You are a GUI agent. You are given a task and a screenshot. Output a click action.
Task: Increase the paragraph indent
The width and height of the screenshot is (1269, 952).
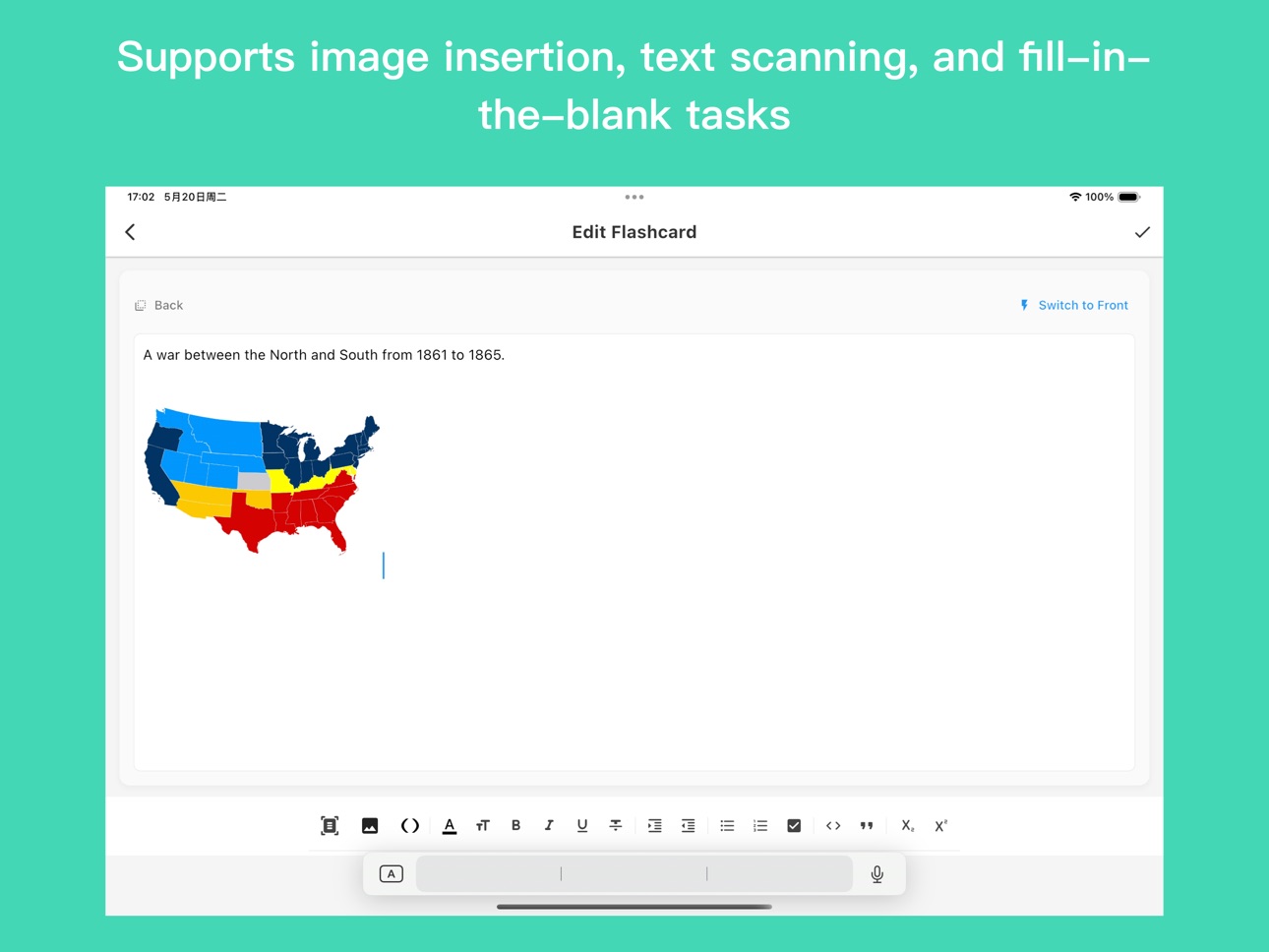pos(655,826)
